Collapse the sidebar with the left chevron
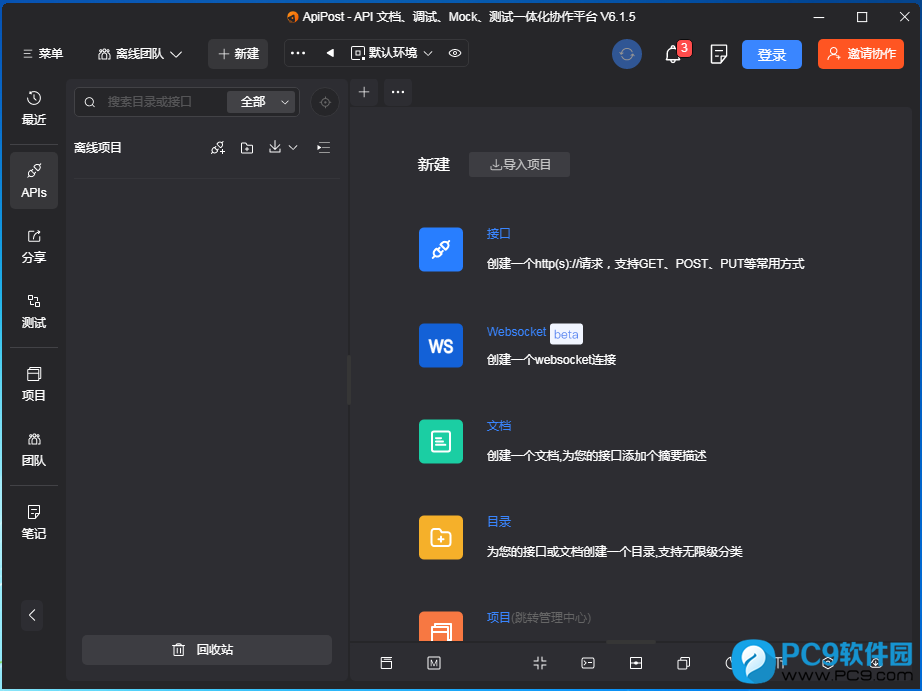Screen dimensions: 922x691 click(32, 615)
